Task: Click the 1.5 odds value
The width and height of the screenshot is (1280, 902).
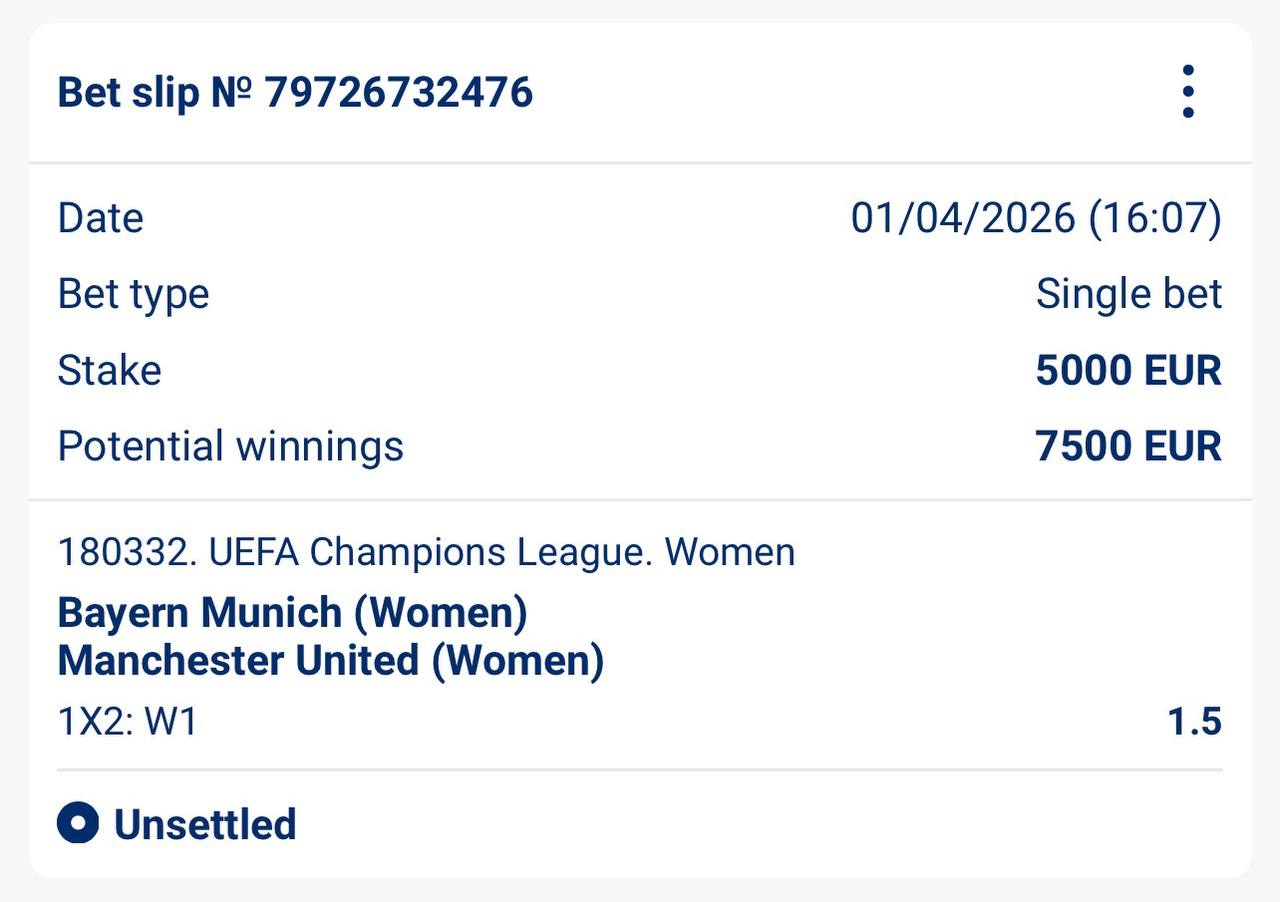Action: (x=1194, y=721)
